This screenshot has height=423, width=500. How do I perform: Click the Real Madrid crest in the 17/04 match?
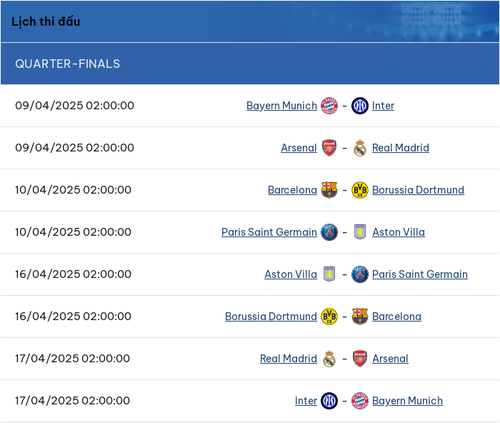329,359
